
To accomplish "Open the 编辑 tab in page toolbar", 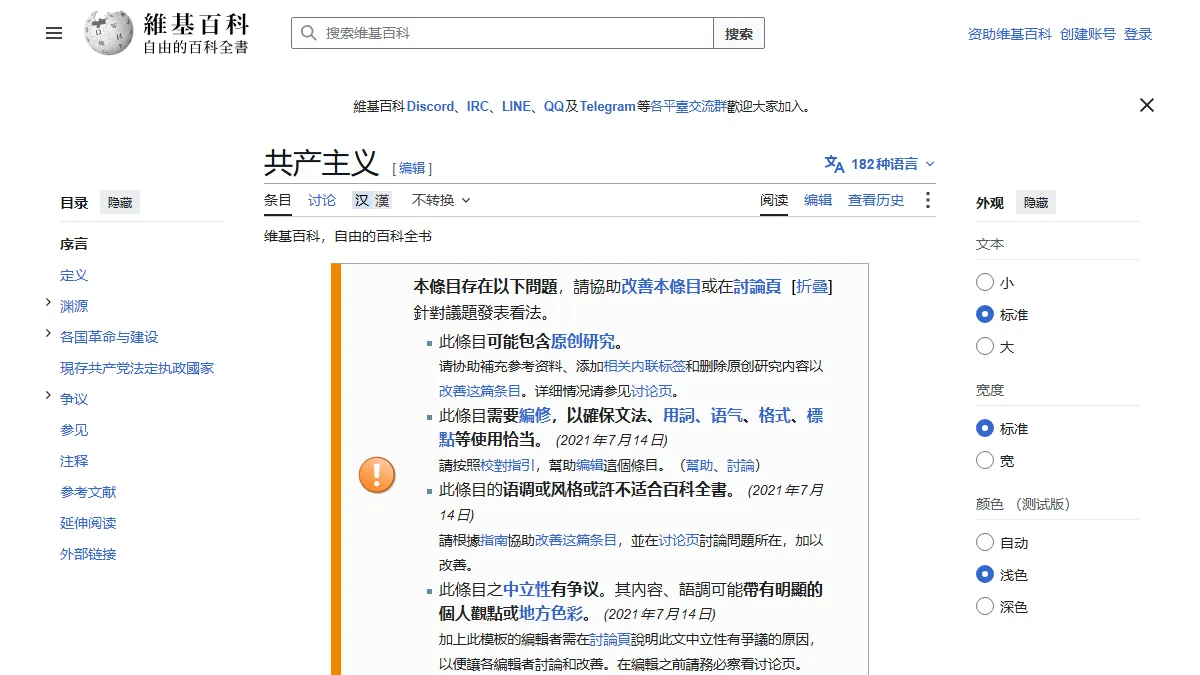I will pos(818,200).
